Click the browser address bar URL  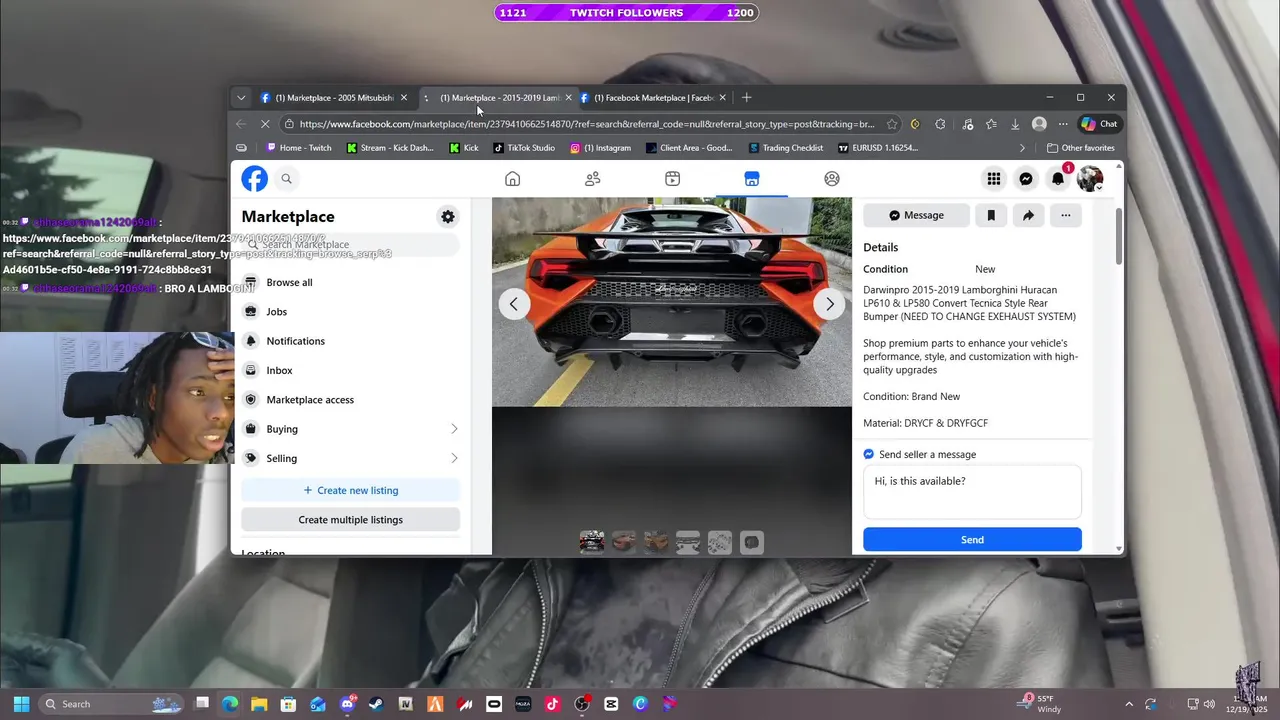pos(587,124)
